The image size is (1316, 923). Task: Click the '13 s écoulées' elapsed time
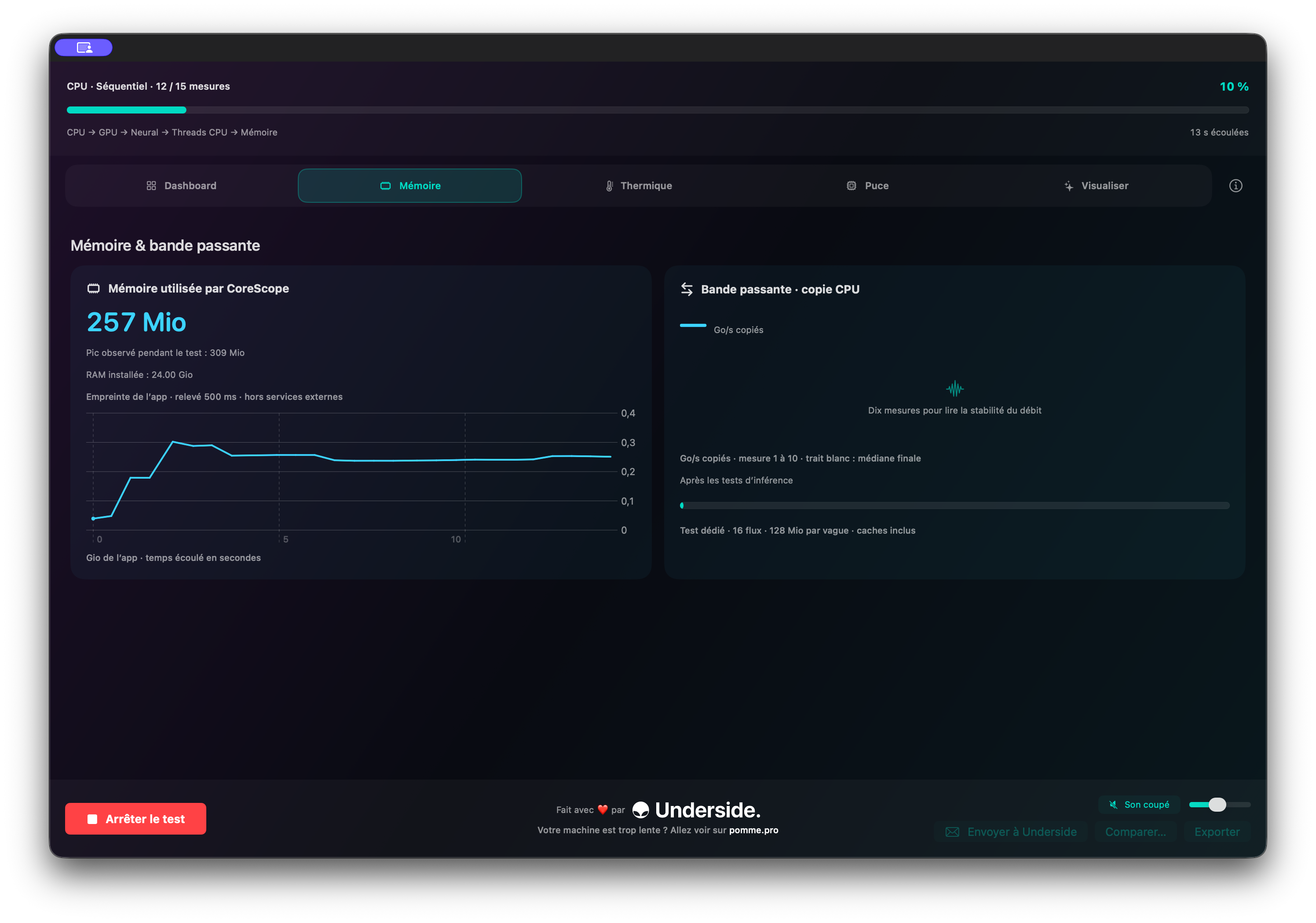point(1218,132)
